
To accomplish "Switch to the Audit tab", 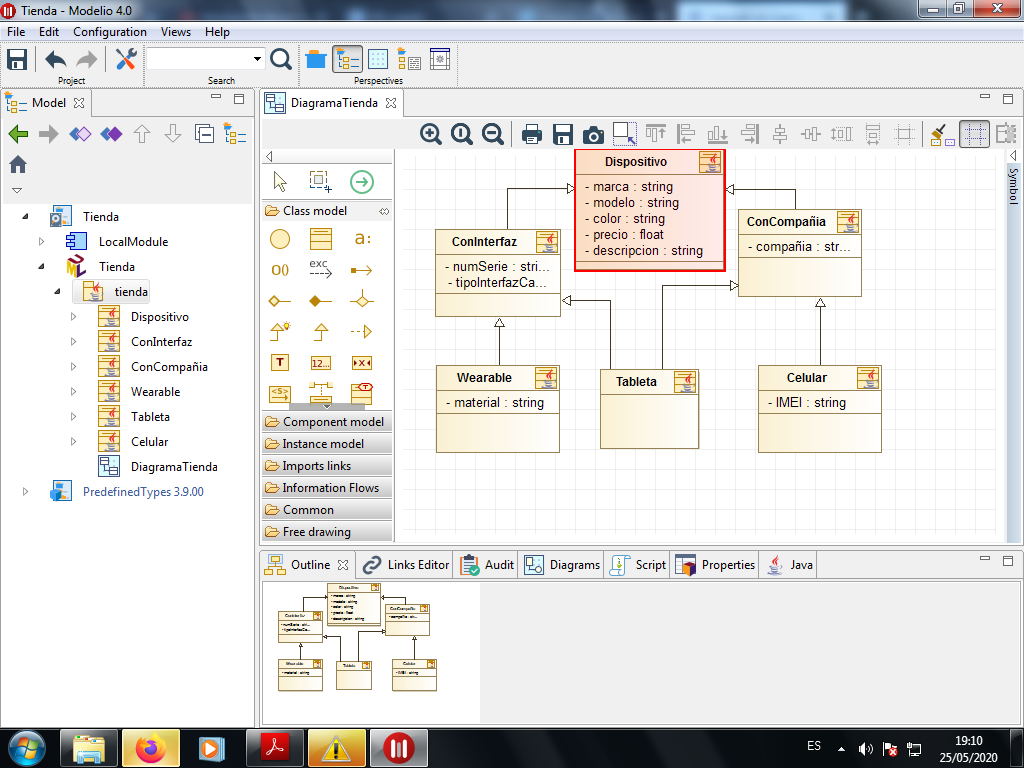I will pos(487,565).
